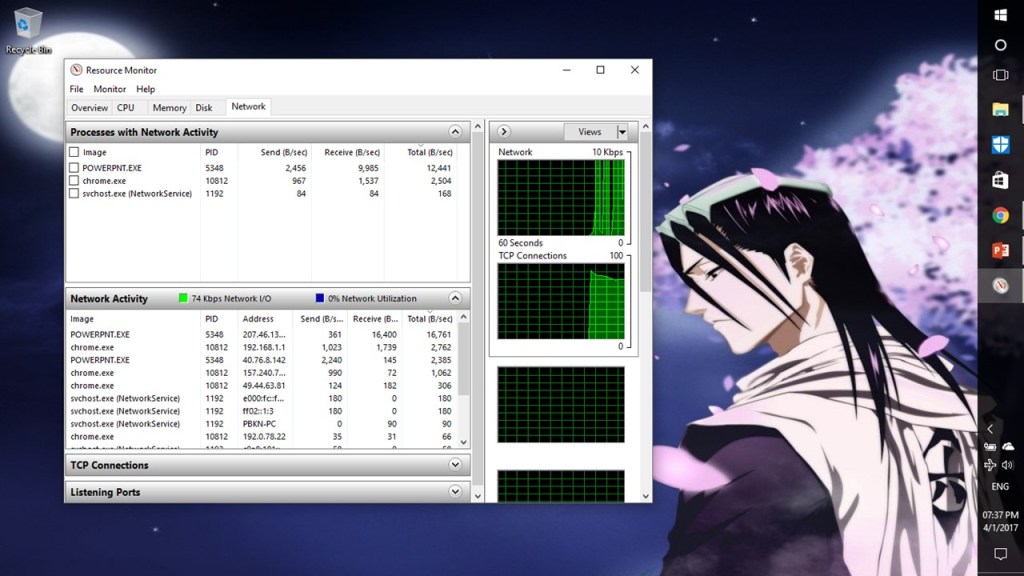Click the OneDrive cloud tray icon

(x=1008, y=446)
